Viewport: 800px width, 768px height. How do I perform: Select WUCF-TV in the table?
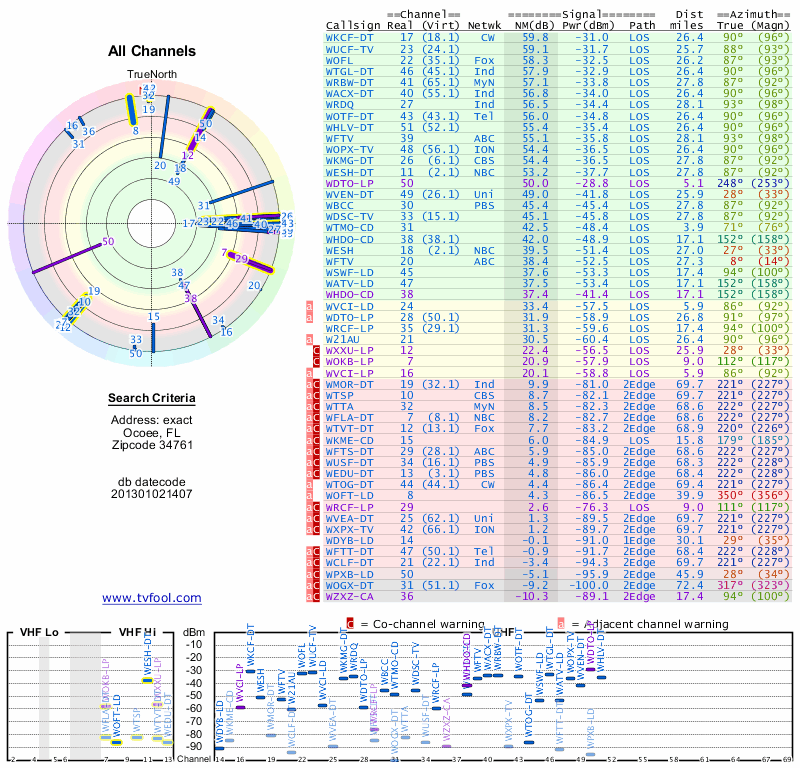click(x=349, y=49)
